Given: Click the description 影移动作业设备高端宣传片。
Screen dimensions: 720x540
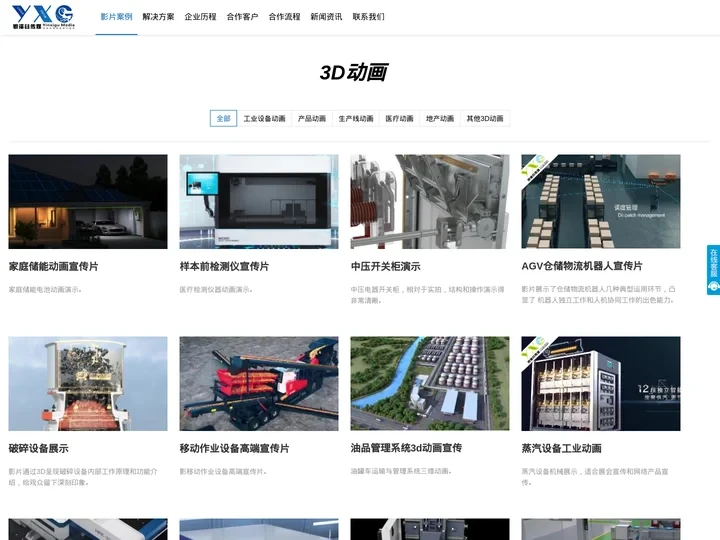Looking at the screenshot, I should click(x=223, y=471).
